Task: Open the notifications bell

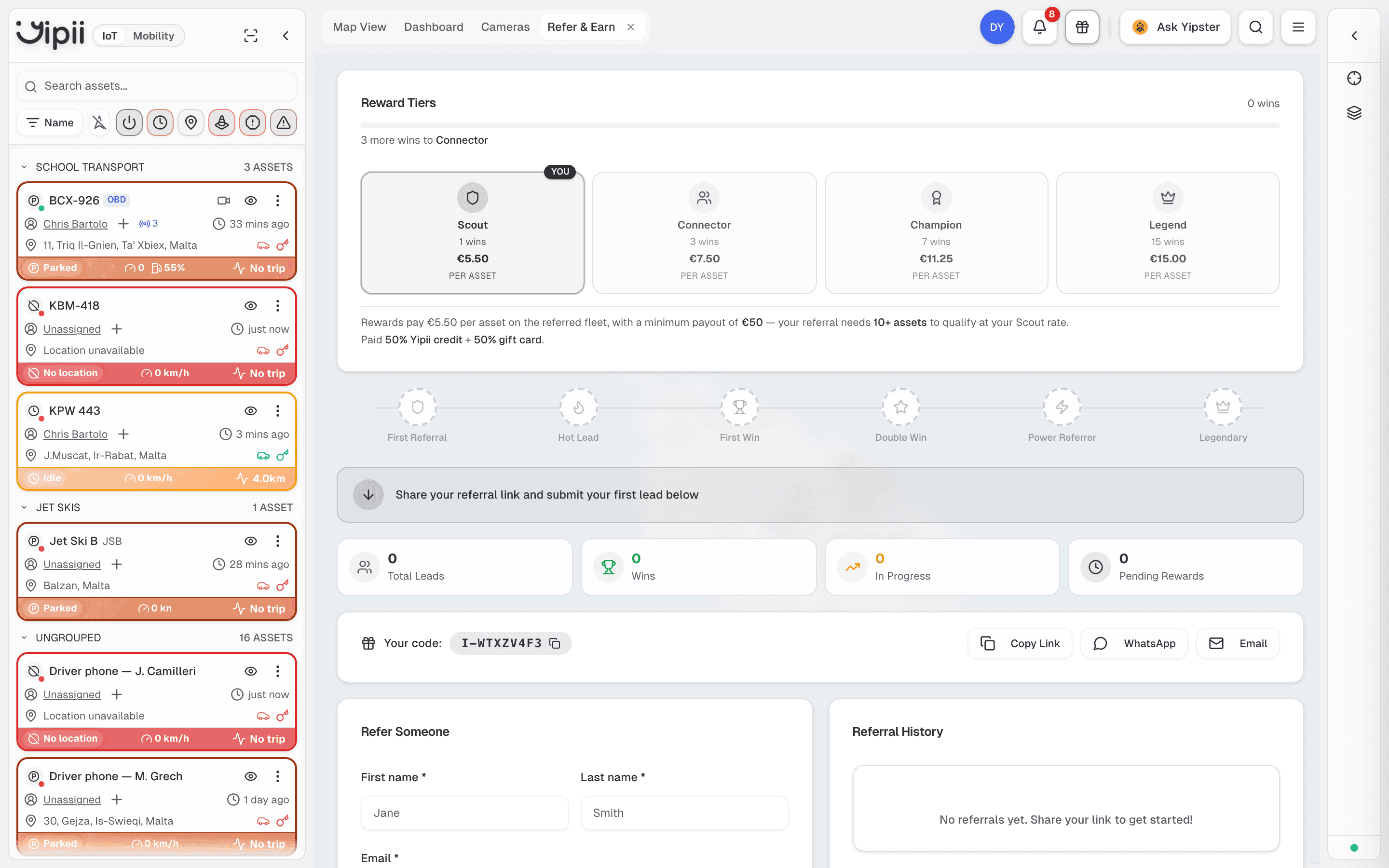Action: click(1039, 27)
